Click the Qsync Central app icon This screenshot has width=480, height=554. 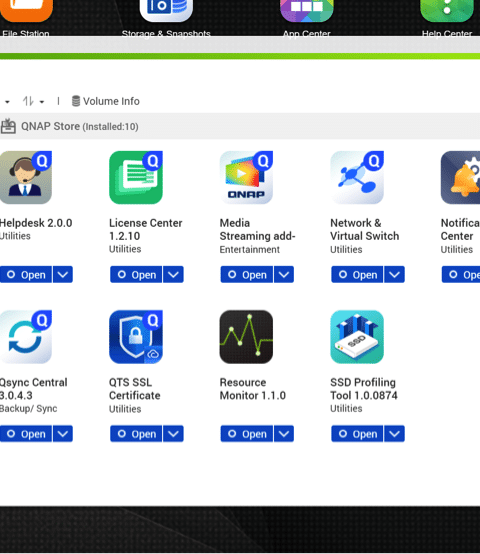point(26,337)
